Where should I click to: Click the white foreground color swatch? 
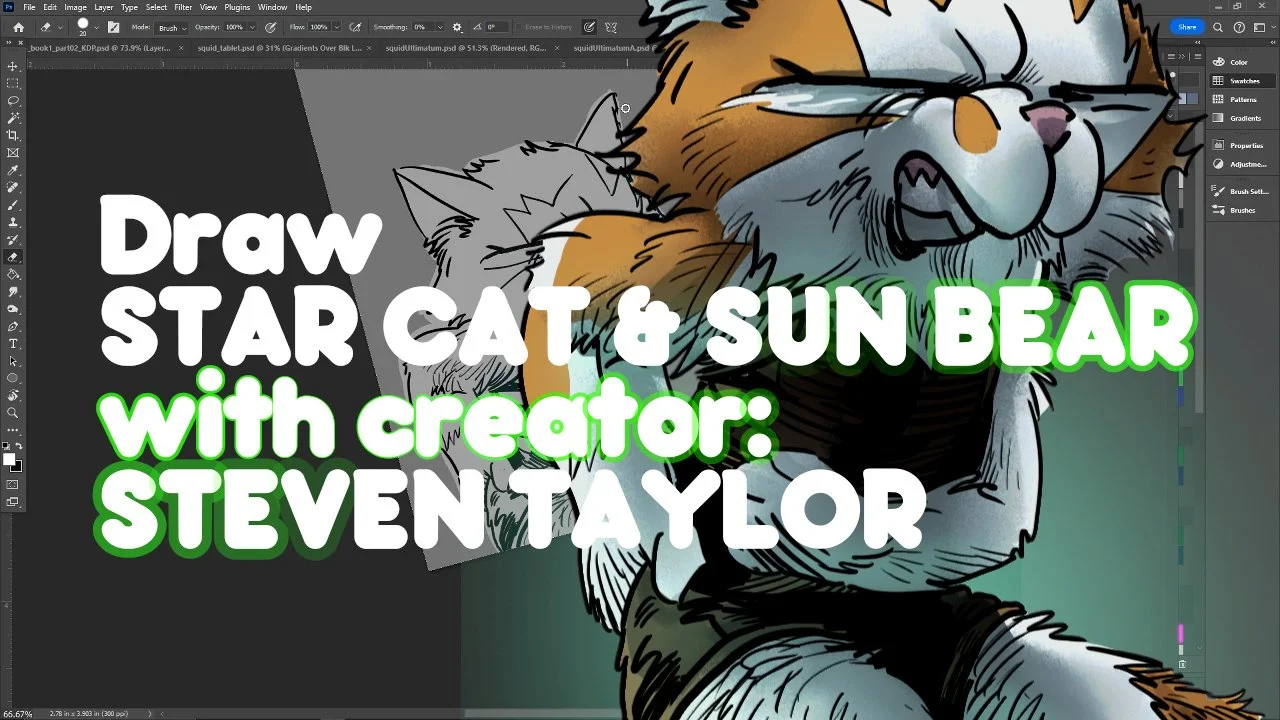point(9,459)
